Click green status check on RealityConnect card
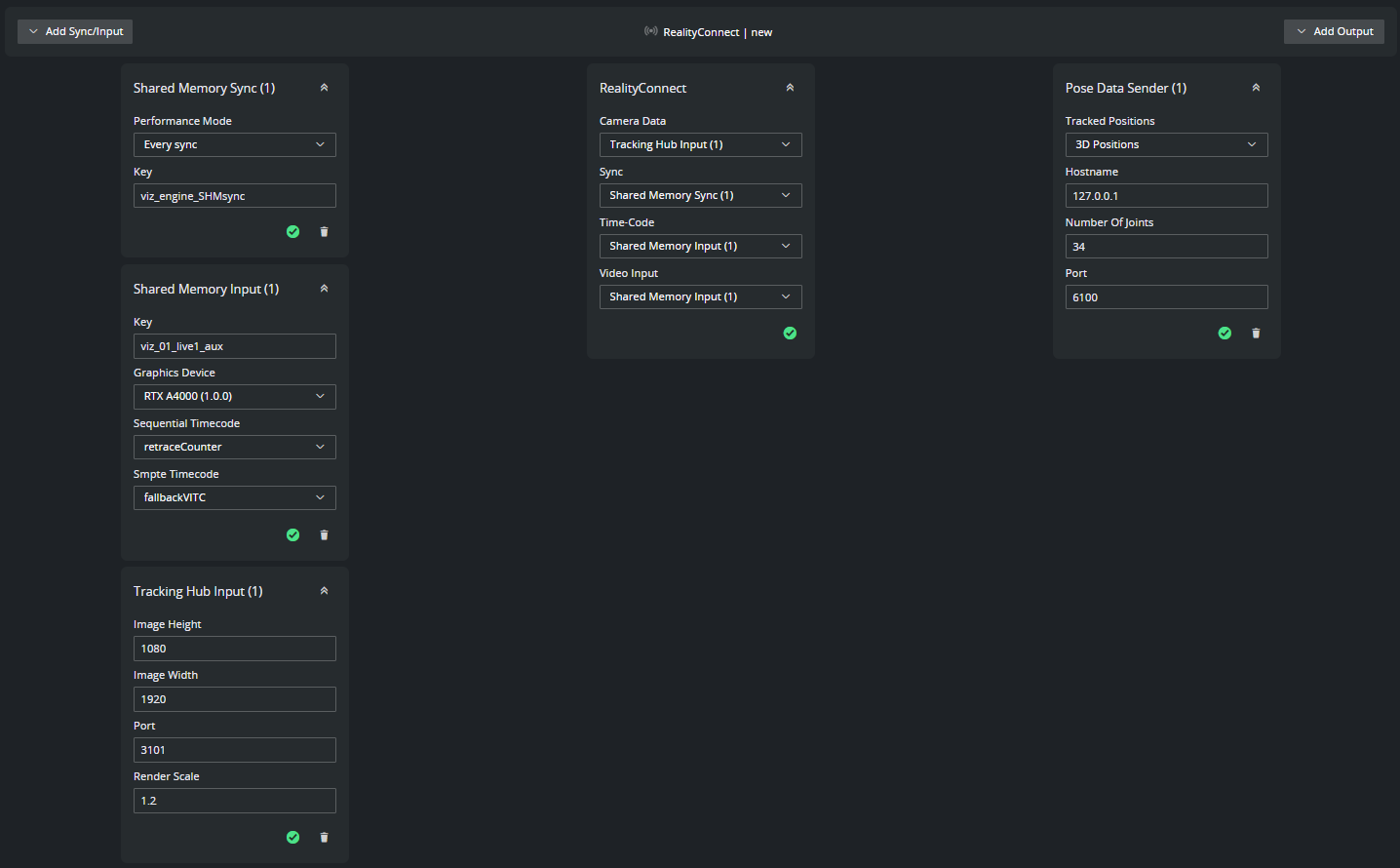The width and height of the screenshot is (1400, 868). click(790, 334)
